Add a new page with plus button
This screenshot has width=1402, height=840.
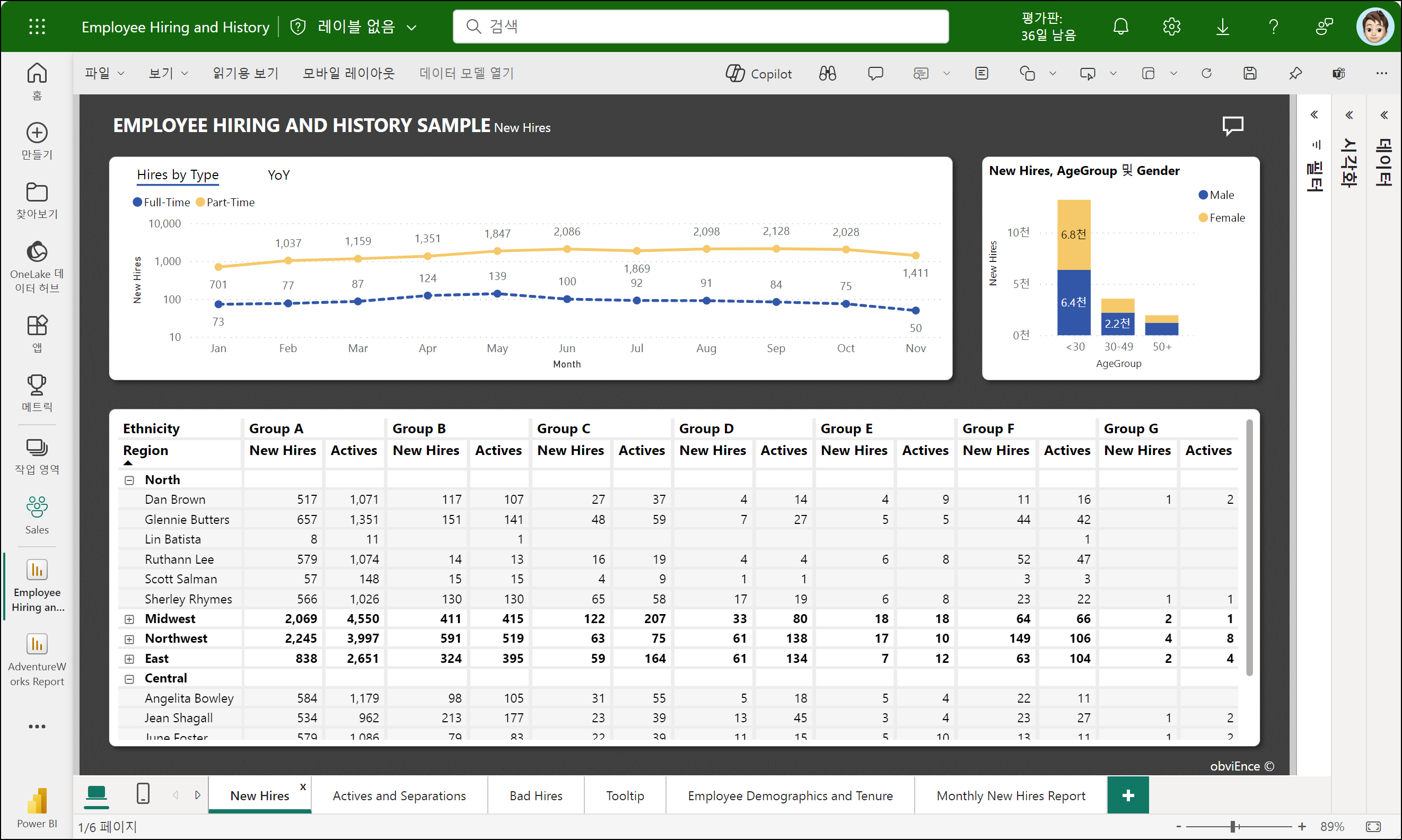pyautogui.click(x=1127, y=795)
